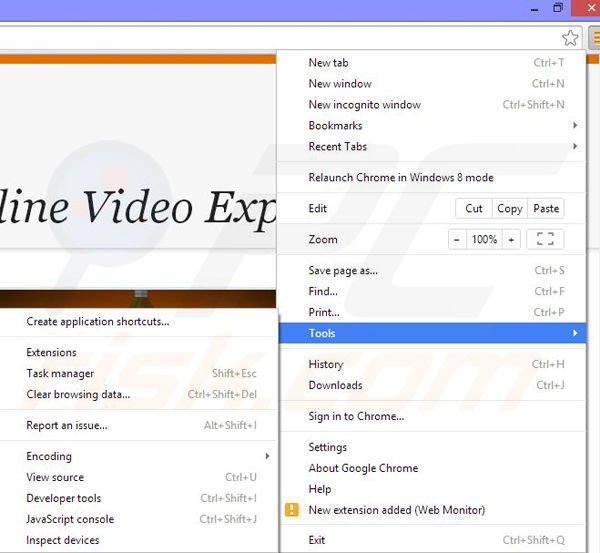
Task: Minimize the Chrome window
Action: tap(535, 8)
